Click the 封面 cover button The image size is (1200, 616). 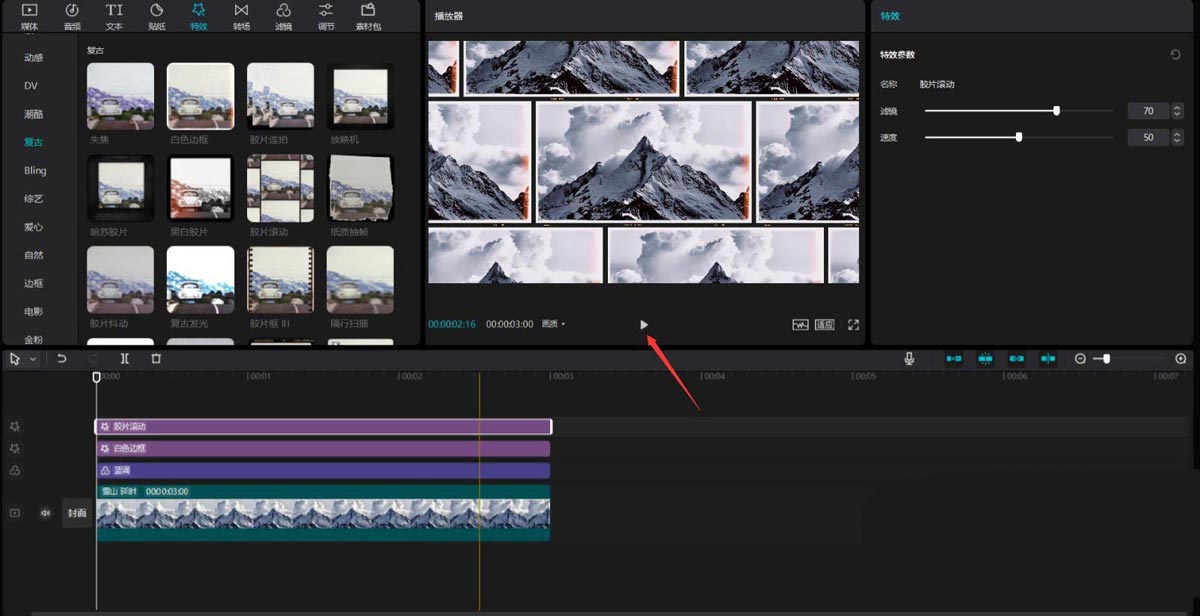(x=78, y=513)
